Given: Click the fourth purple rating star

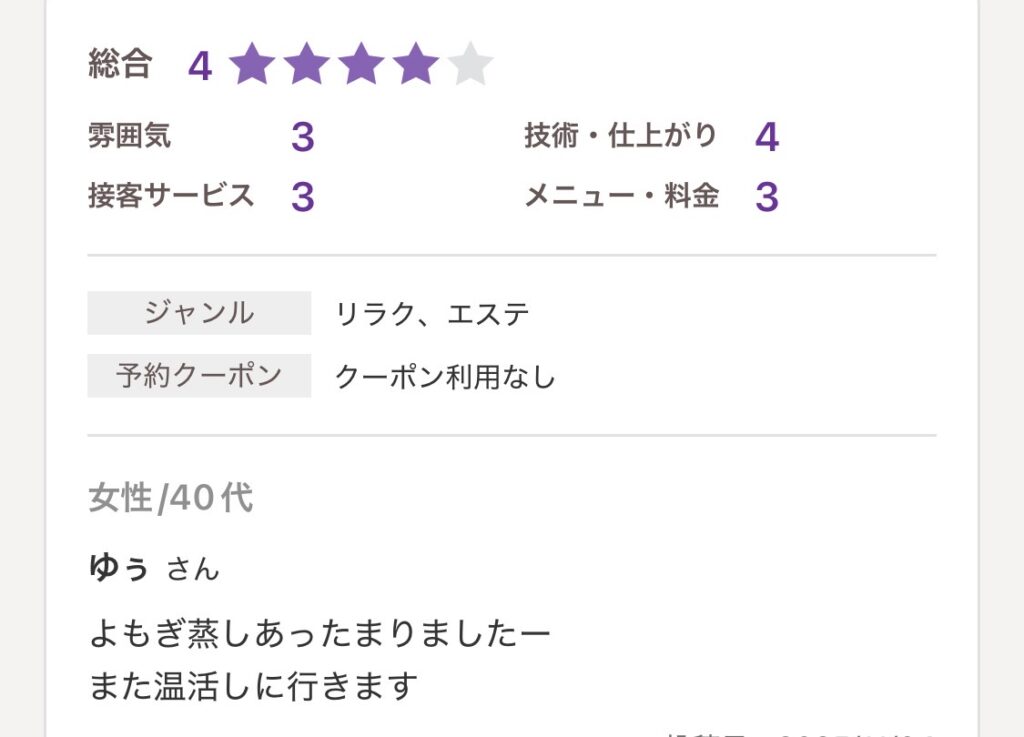Looking at the screenshot, I should tap(416, 66).
